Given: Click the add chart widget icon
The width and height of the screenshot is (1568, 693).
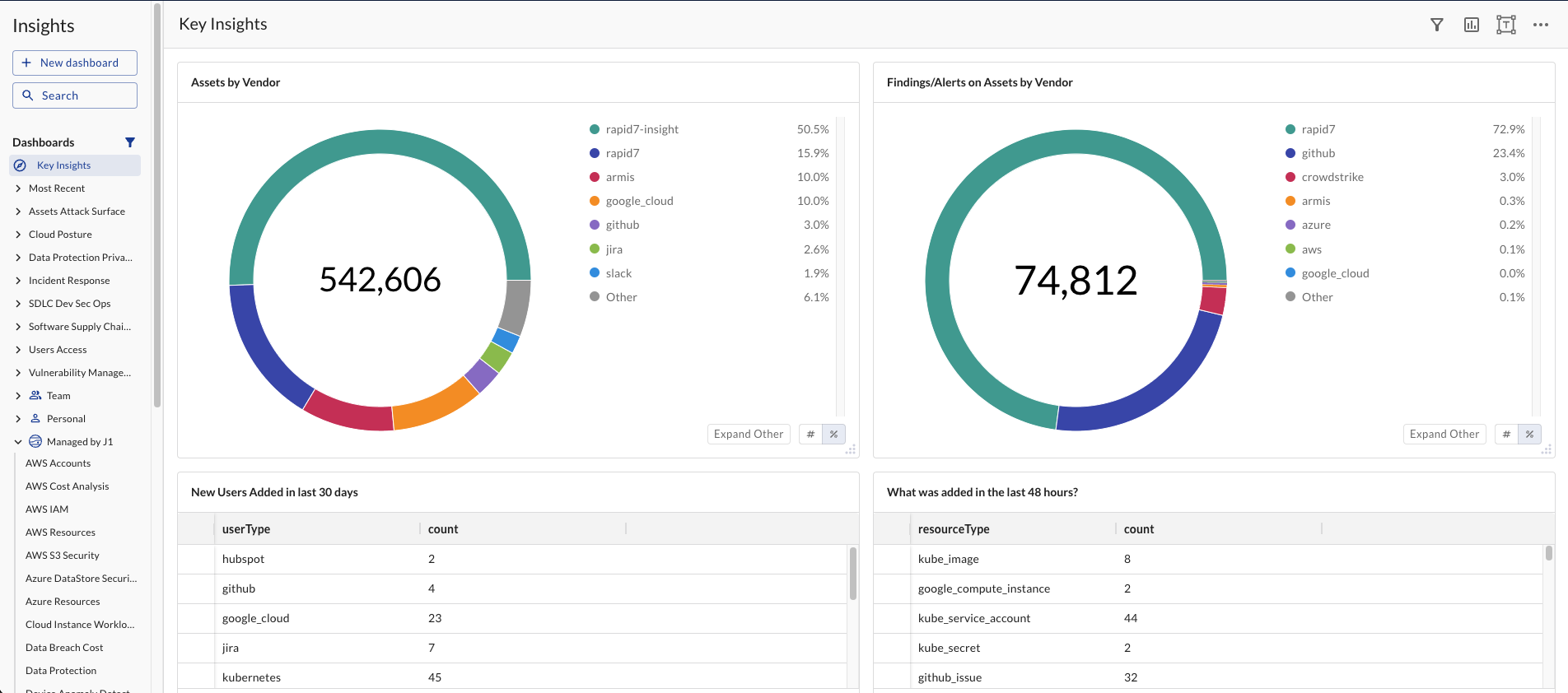Looking at the screenshot, I should coord(1472,25).
